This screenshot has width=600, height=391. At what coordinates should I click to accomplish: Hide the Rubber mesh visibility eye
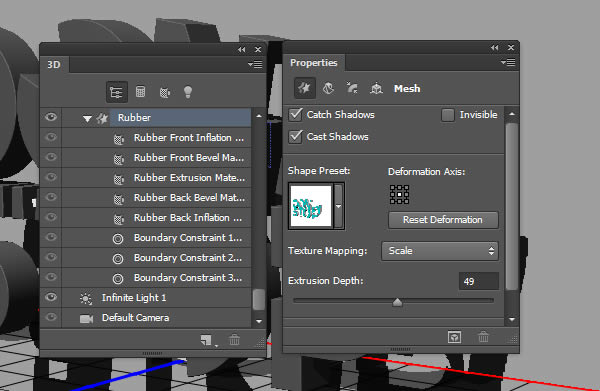pyautogui.click(x=51, y=117)
